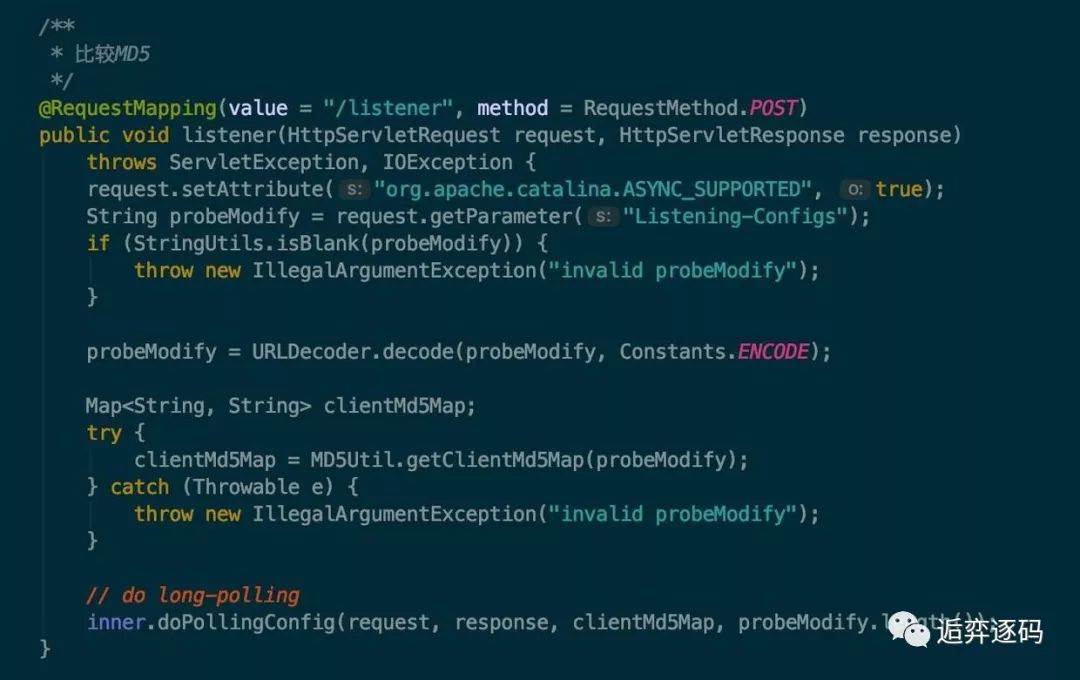The image size is (1080, 680).
Task: Click the URLDecoder.decode call
Action: [353, 352]
